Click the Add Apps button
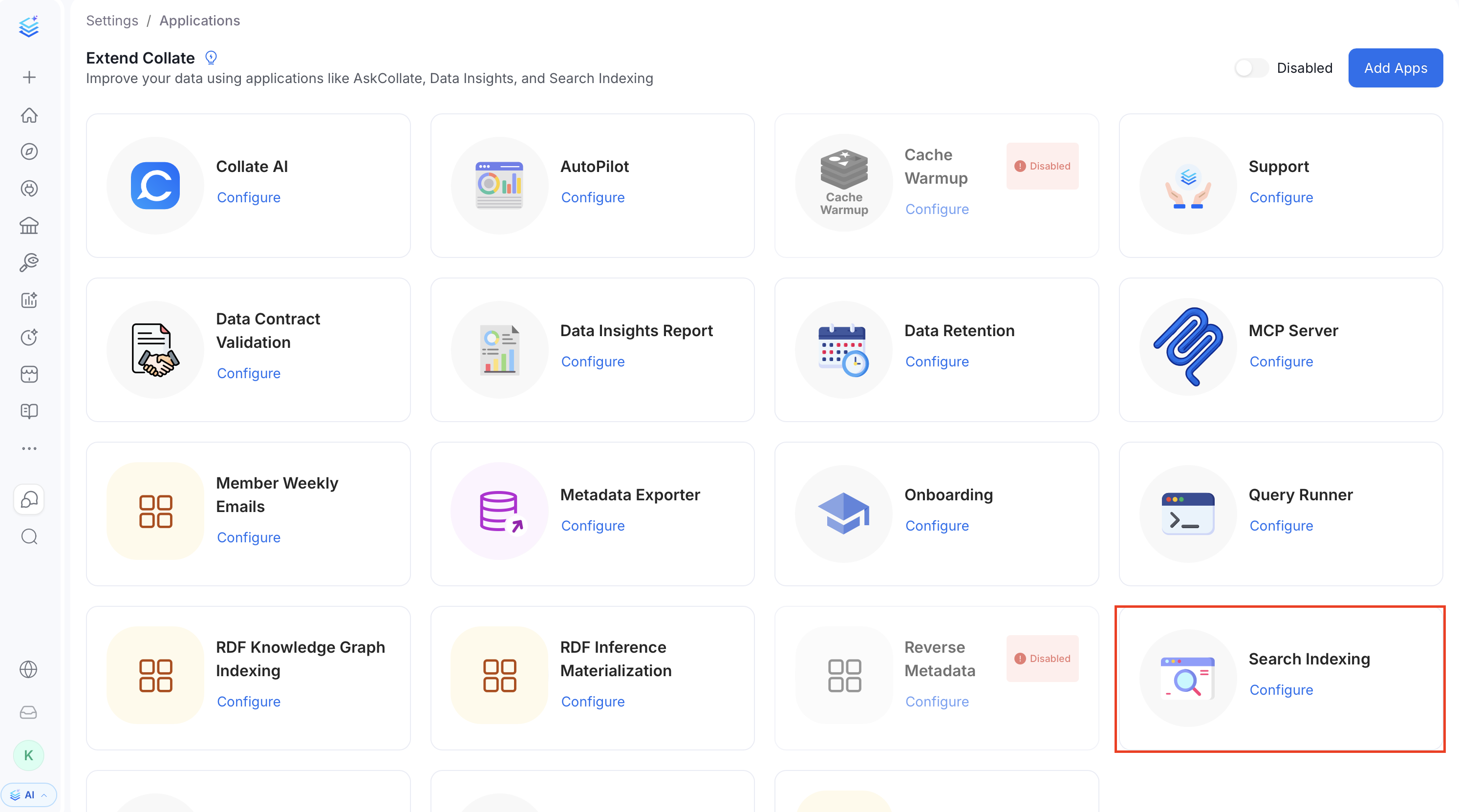The image size is (1459, 812). pos(1395,68)
